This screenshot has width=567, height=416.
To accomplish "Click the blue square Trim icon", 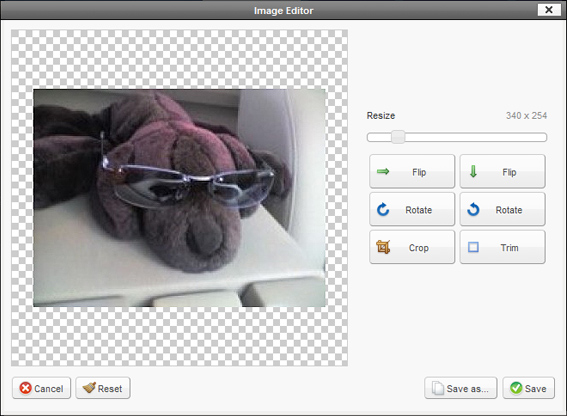I will (473, 247).
